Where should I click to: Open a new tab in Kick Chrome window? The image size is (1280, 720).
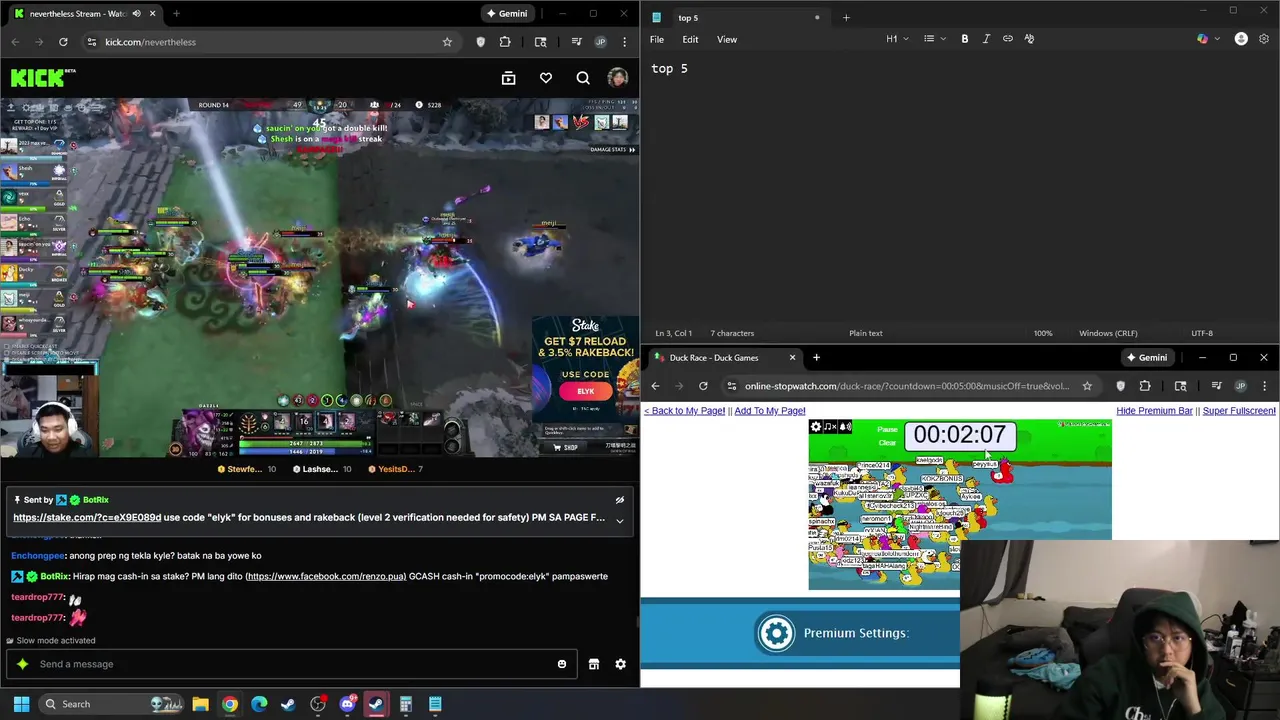click(x=176, y=14)
